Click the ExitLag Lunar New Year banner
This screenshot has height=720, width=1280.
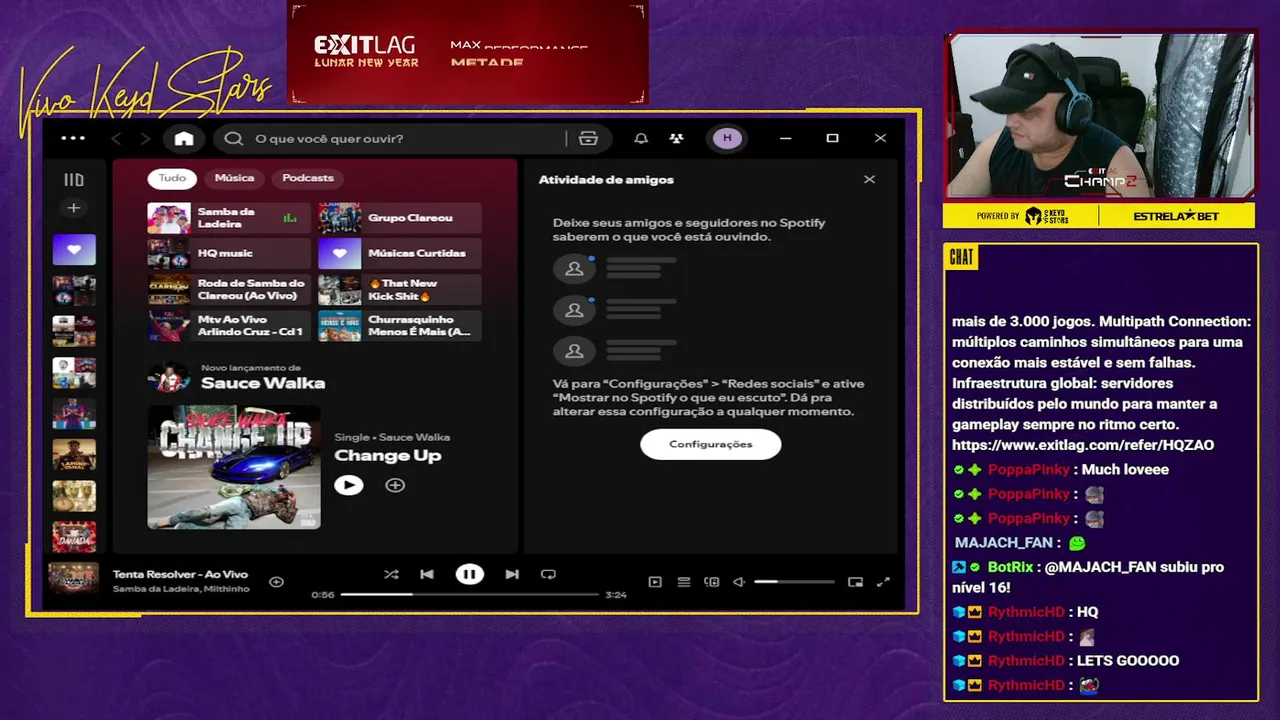[468, 52]
